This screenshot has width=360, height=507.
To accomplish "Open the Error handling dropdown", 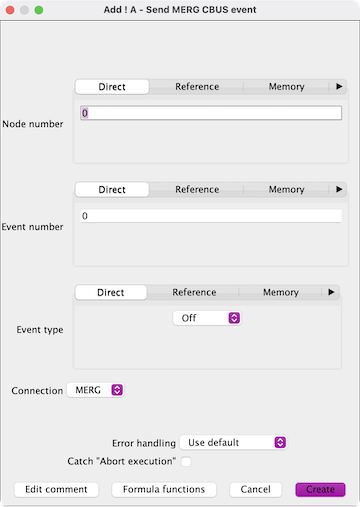I will coord(233,442).
